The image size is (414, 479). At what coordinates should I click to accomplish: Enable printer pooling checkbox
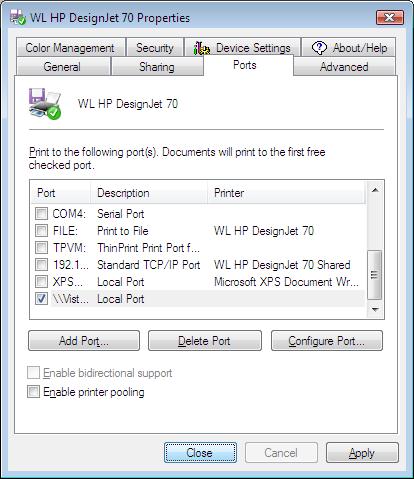33,392
